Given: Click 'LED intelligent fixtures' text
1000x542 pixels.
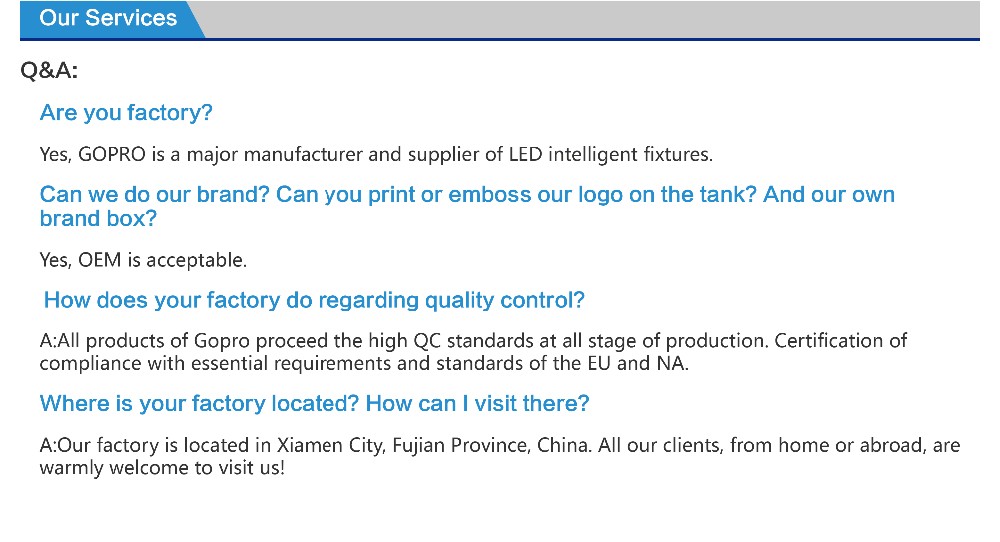Looking at the screenshot, I should tap(610, 154).
